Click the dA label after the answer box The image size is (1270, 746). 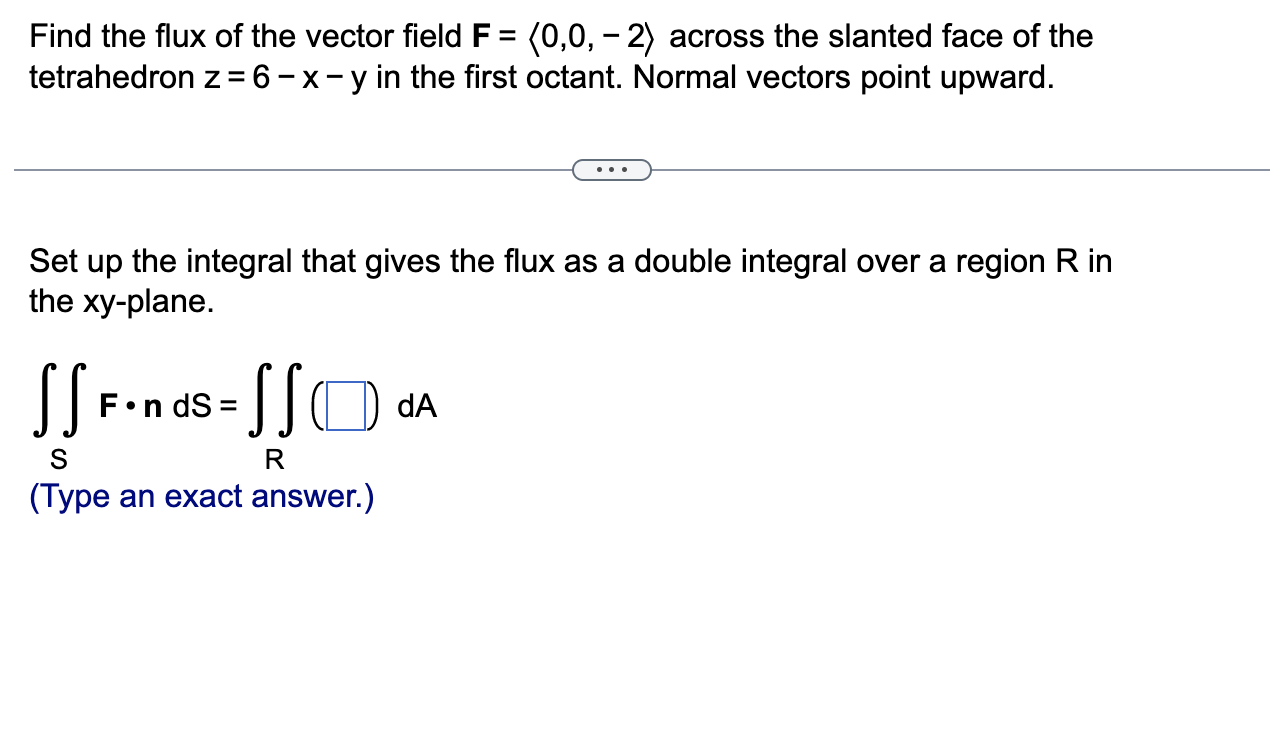point(417,406)
